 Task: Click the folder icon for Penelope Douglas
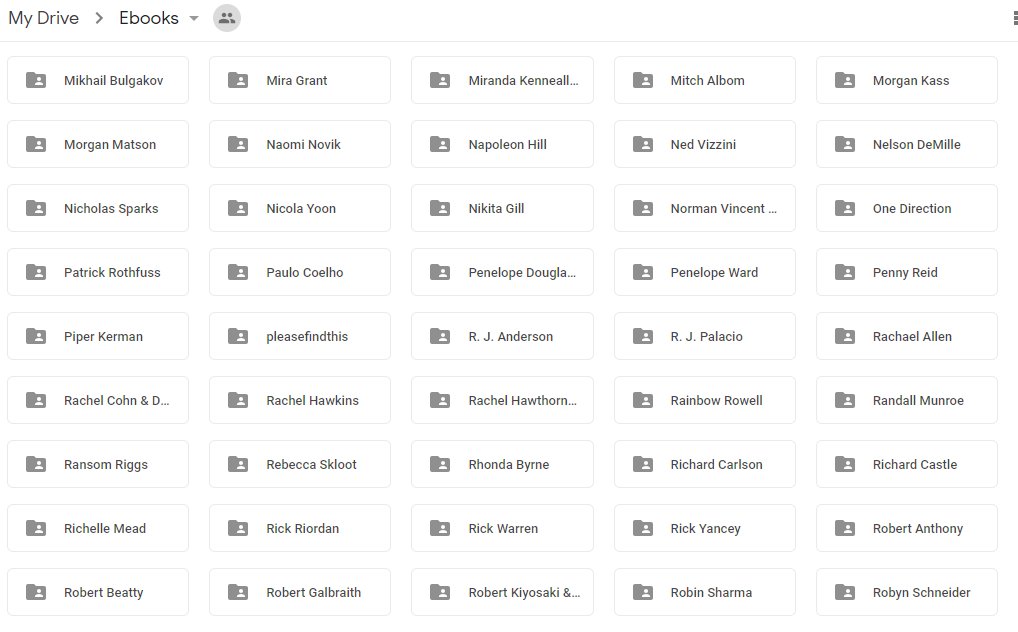(440, 272)
